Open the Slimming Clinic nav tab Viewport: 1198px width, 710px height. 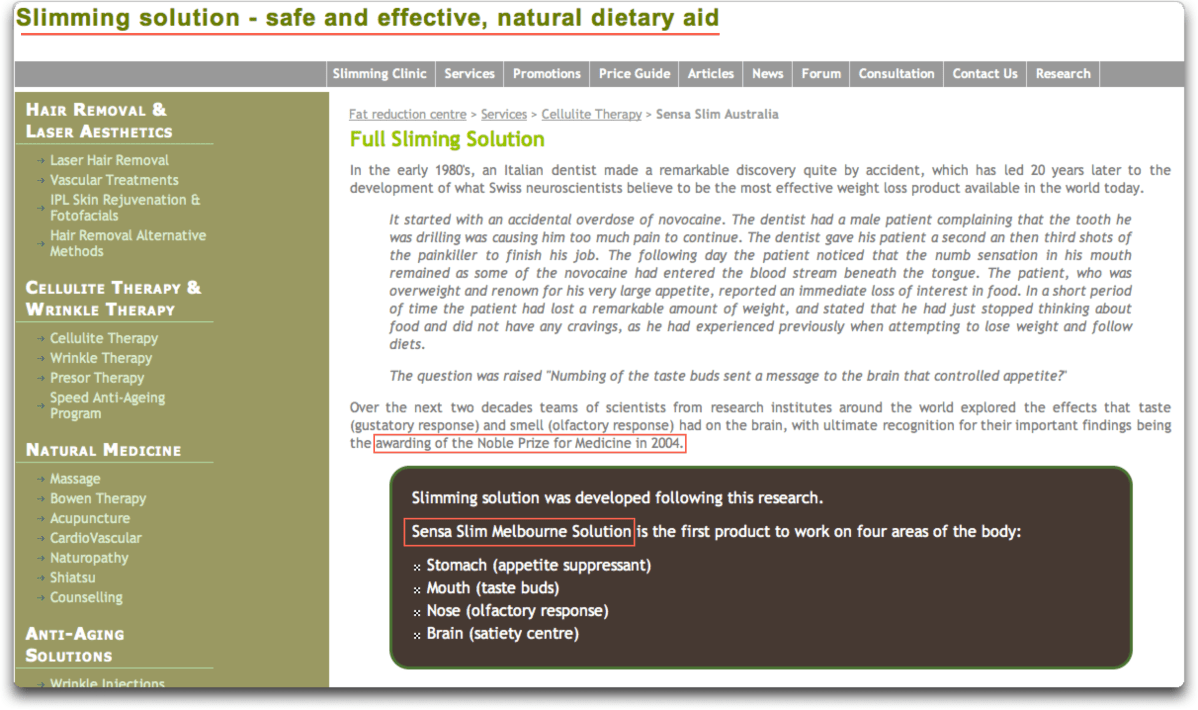click(380, 74)
